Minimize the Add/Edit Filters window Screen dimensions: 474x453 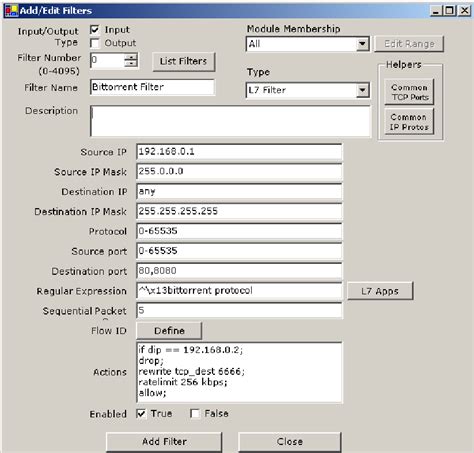435,11
